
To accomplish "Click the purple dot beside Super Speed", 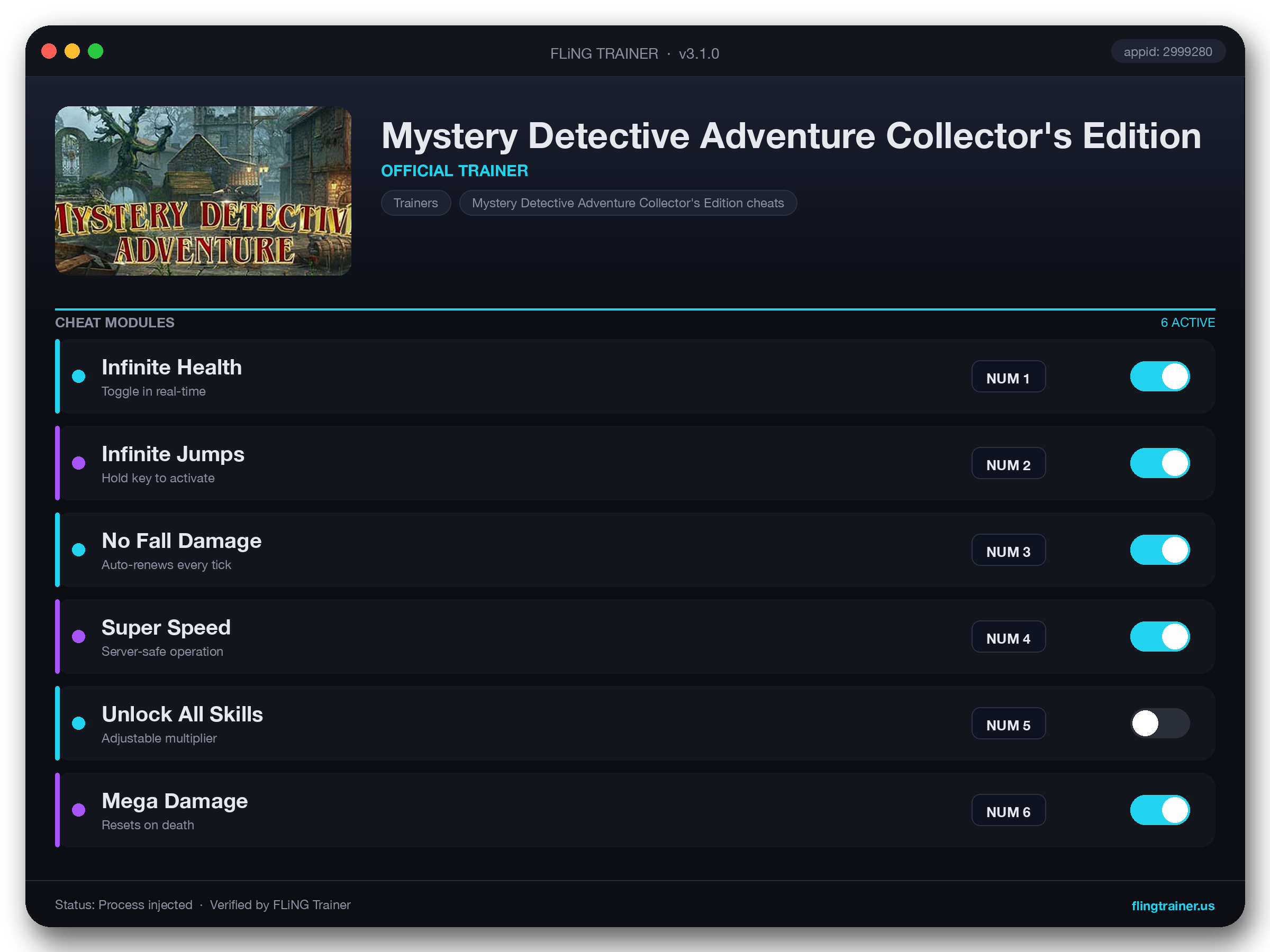I will 79,636.
